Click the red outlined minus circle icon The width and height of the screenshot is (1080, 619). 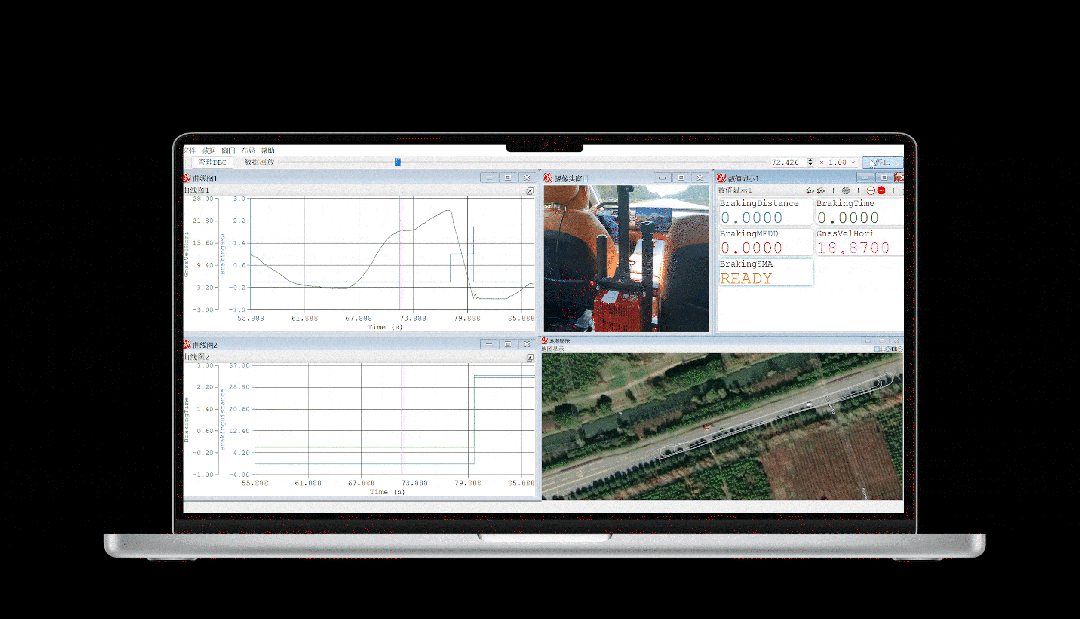click(870, 190)
